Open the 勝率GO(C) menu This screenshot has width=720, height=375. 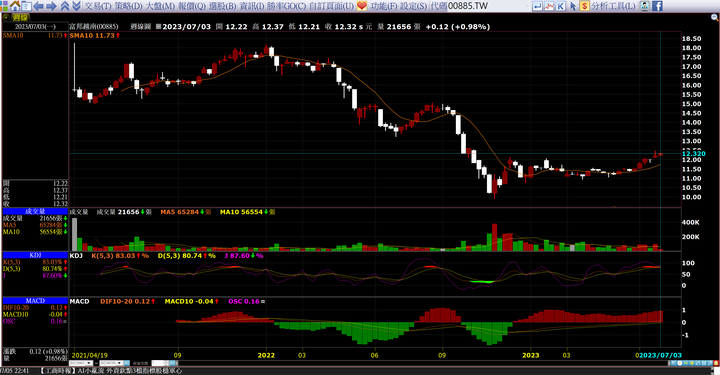tap(287, 6)
